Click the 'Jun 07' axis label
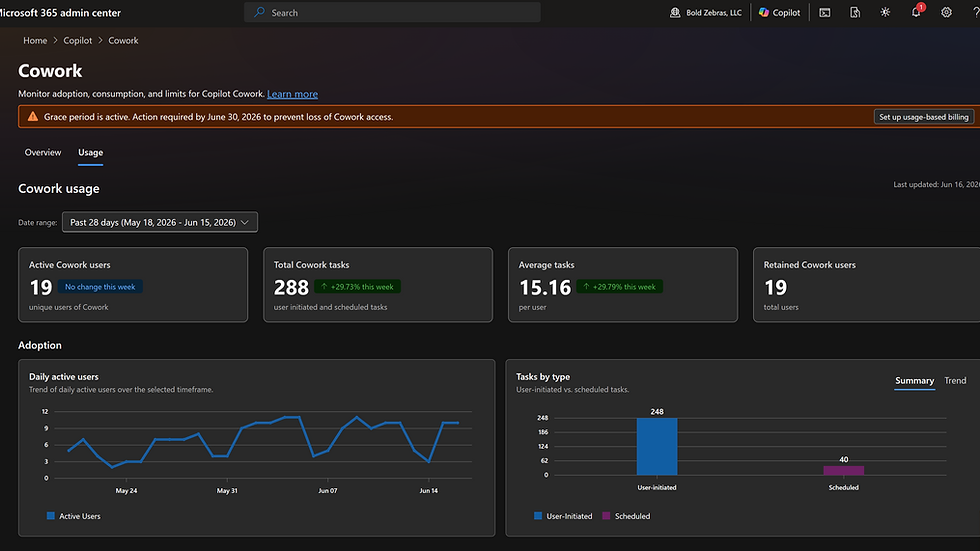The width and height of the screenshot is (980, 551). tap(328, 490)
